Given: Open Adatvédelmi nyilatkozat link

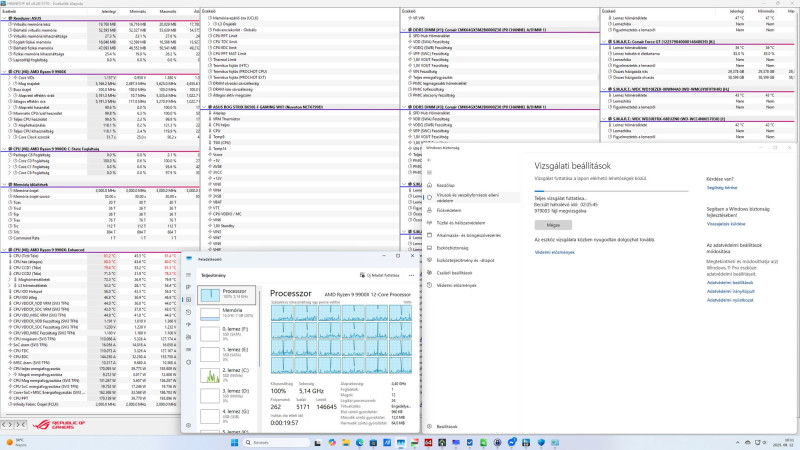Looking at the screenshot, I should (x=730, y=301).
